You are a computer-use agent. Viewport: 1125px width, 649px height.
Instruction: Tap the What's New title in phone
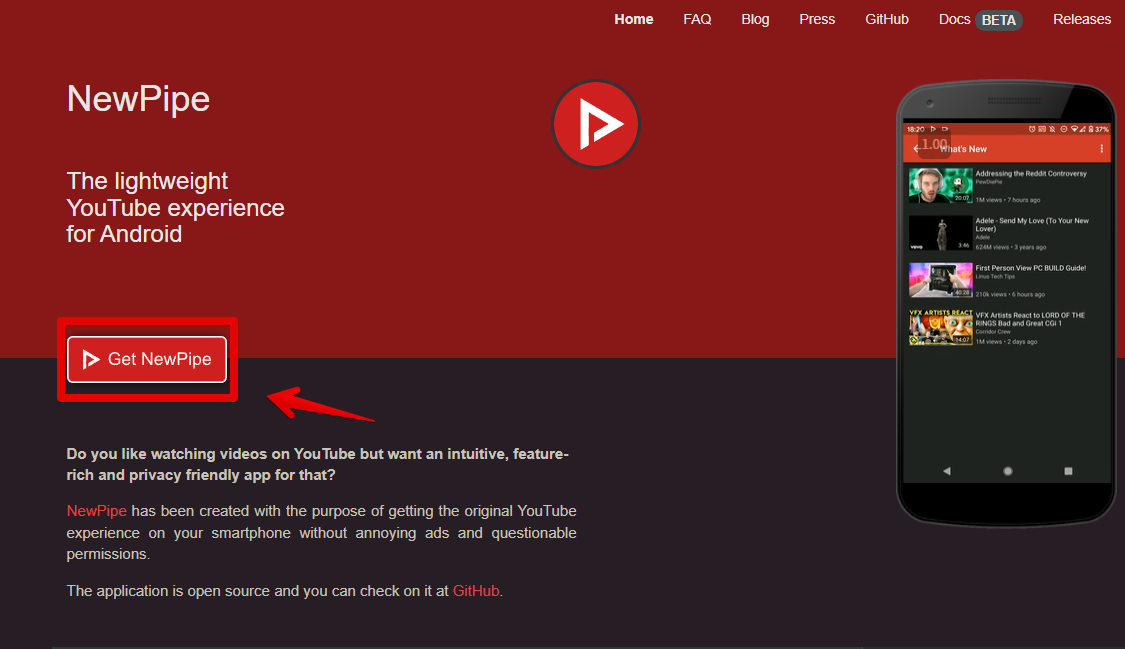(x=963, y=149)
